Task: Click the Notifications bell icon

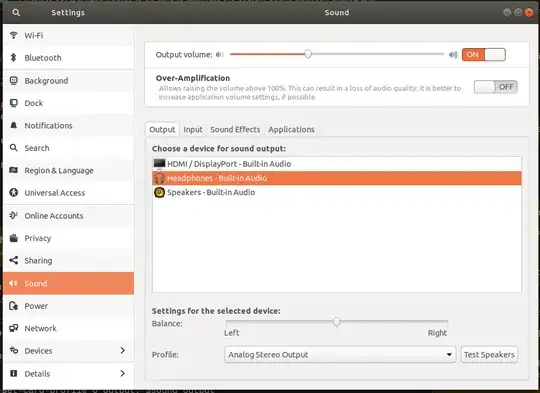Action: point(13,125)
